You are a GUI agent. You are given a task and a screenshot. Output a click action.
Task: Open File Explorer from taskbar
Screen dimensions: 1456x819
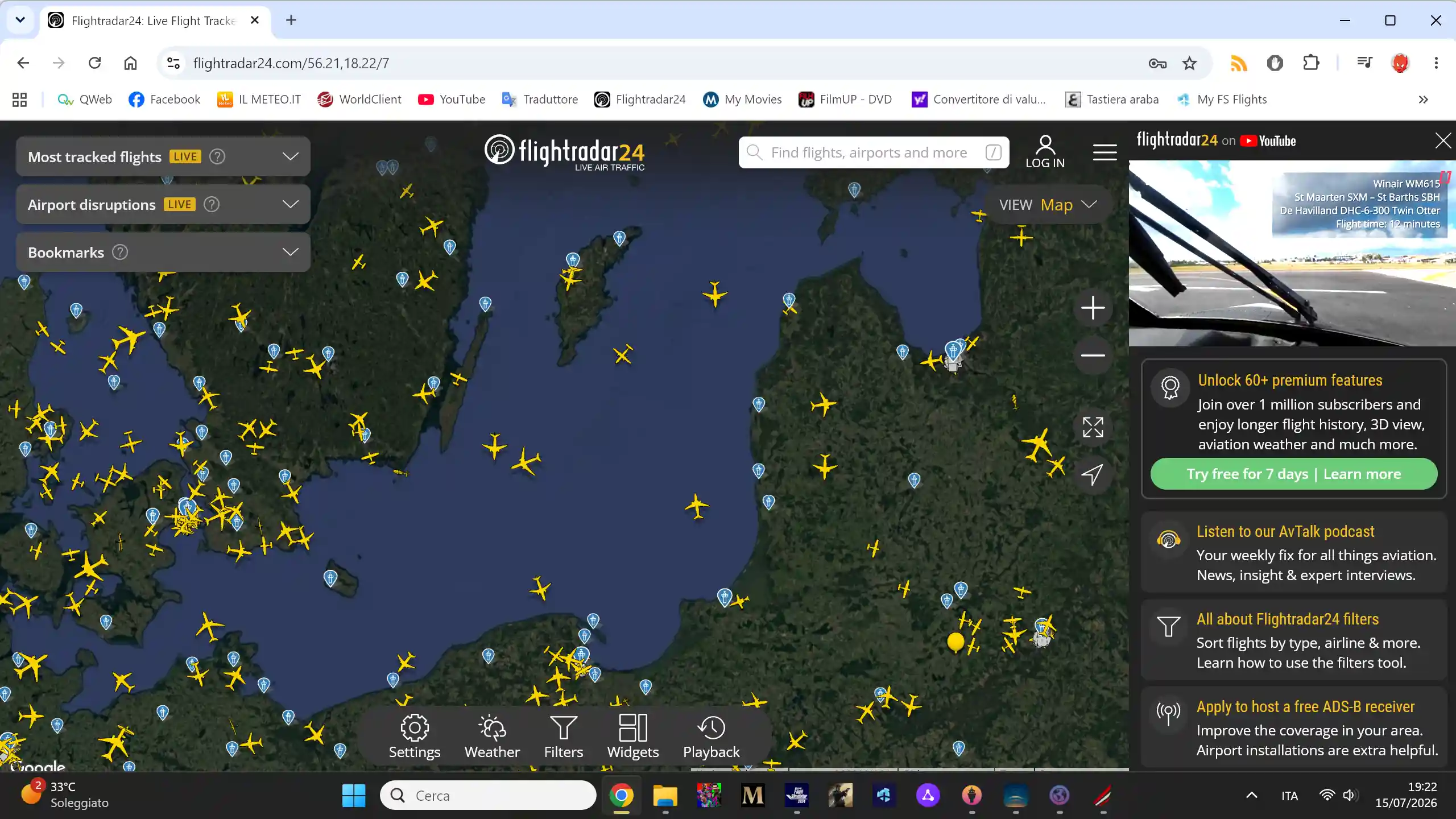[665, 795]
